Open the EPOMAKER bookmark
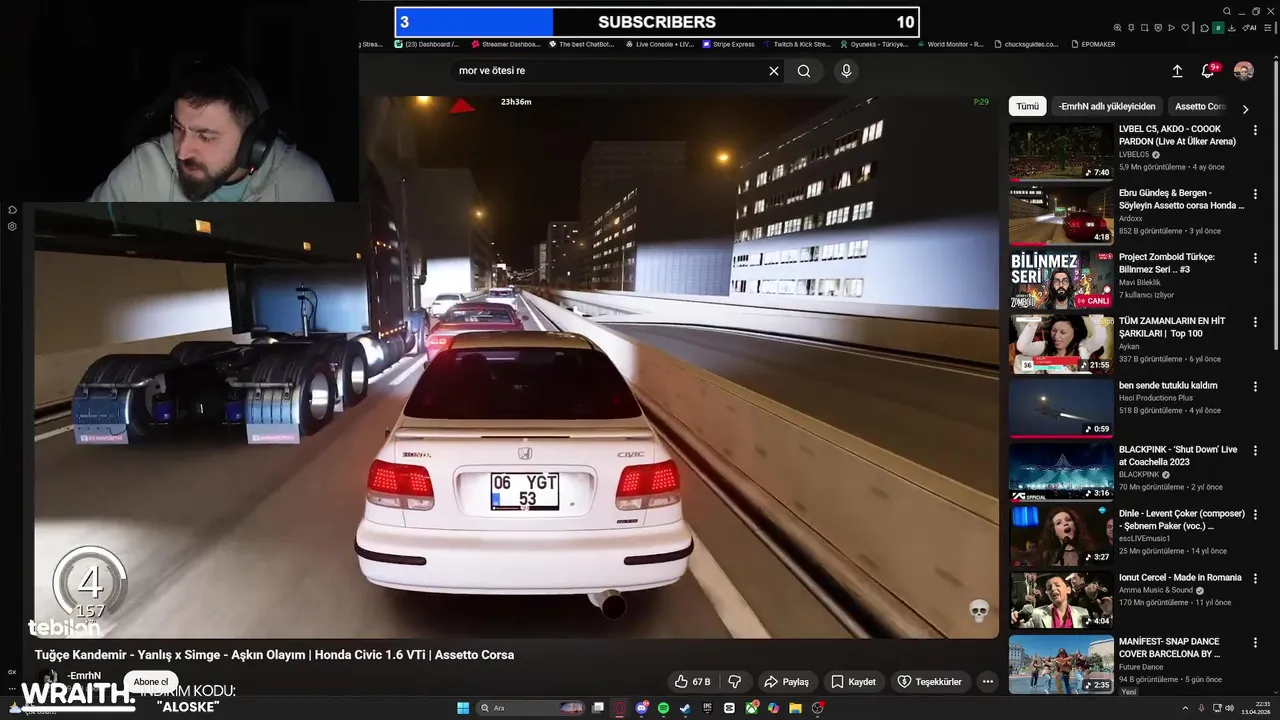Screen dimensions: 1280x720 pos(1092,44)
